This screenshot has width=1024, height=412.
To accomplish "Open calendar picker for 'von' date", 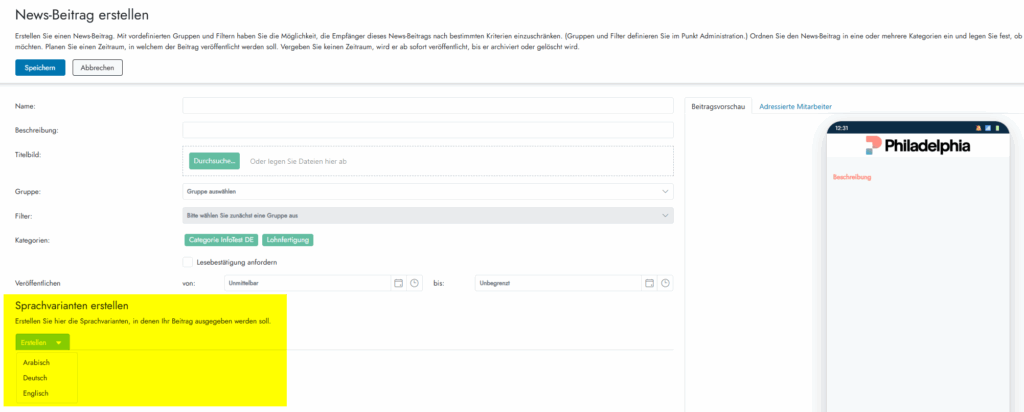I will pyautogui.click(x=398, y=283).
